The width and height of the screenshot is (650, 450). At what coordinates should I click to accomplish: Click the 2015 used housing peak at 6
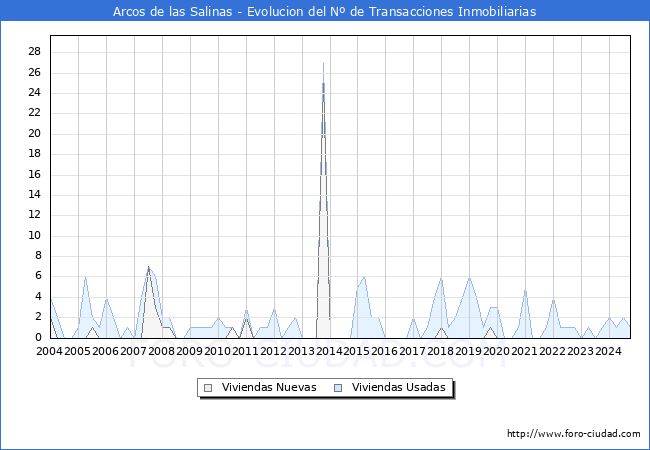pos(364,277)
